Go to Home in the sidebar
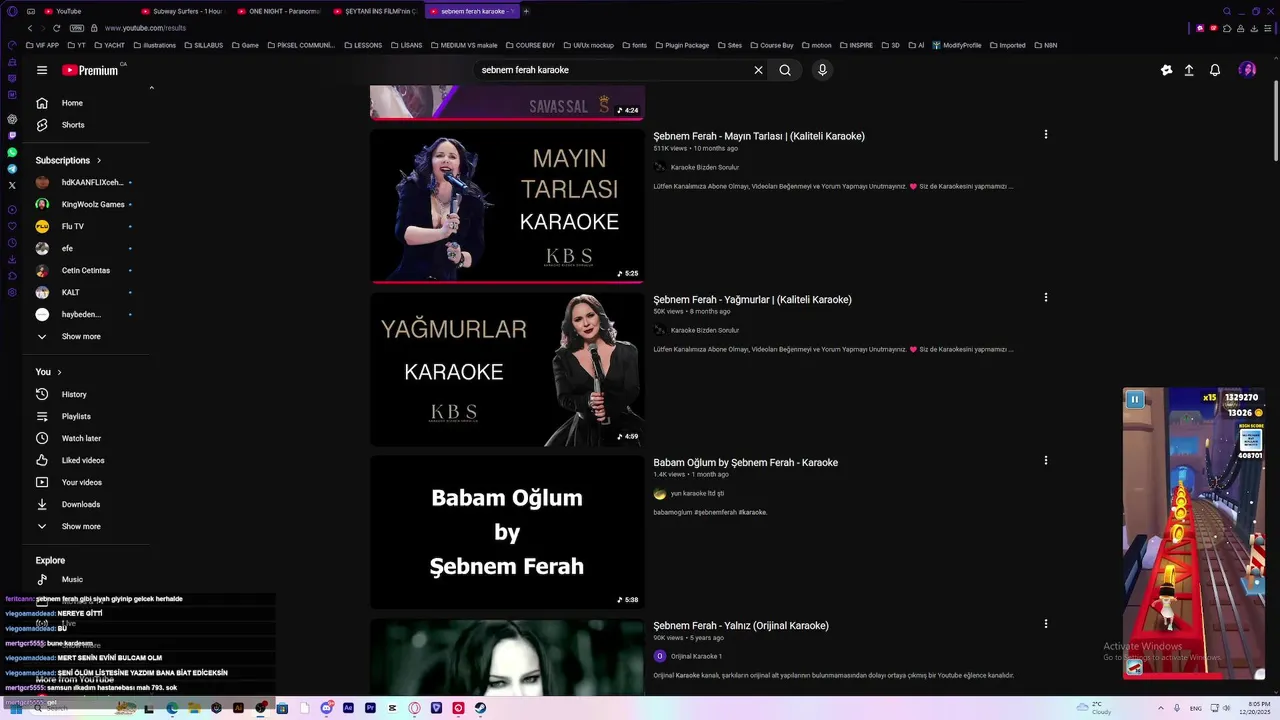 (x=87, y=103)
